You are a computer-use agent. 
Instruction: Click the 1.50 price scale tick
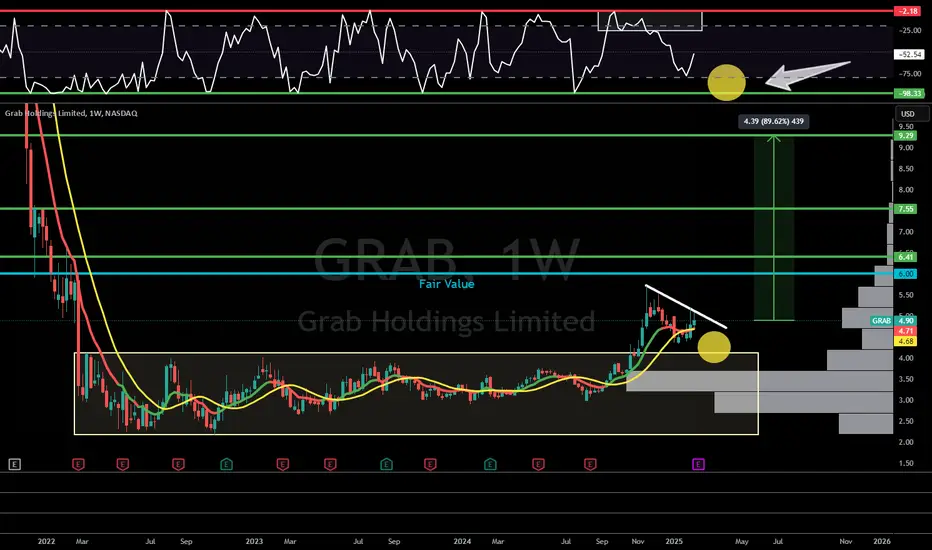pyautogui.click(x=906, y=463)
